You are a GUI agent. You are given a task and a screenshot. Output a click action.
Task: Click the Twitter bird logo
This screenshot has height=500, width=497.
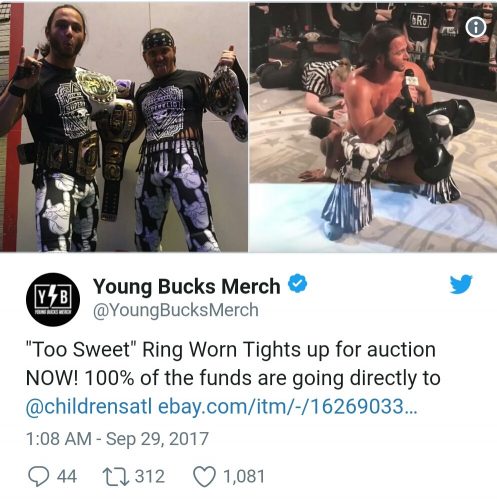pyautogui.click(x=461, y=285)
